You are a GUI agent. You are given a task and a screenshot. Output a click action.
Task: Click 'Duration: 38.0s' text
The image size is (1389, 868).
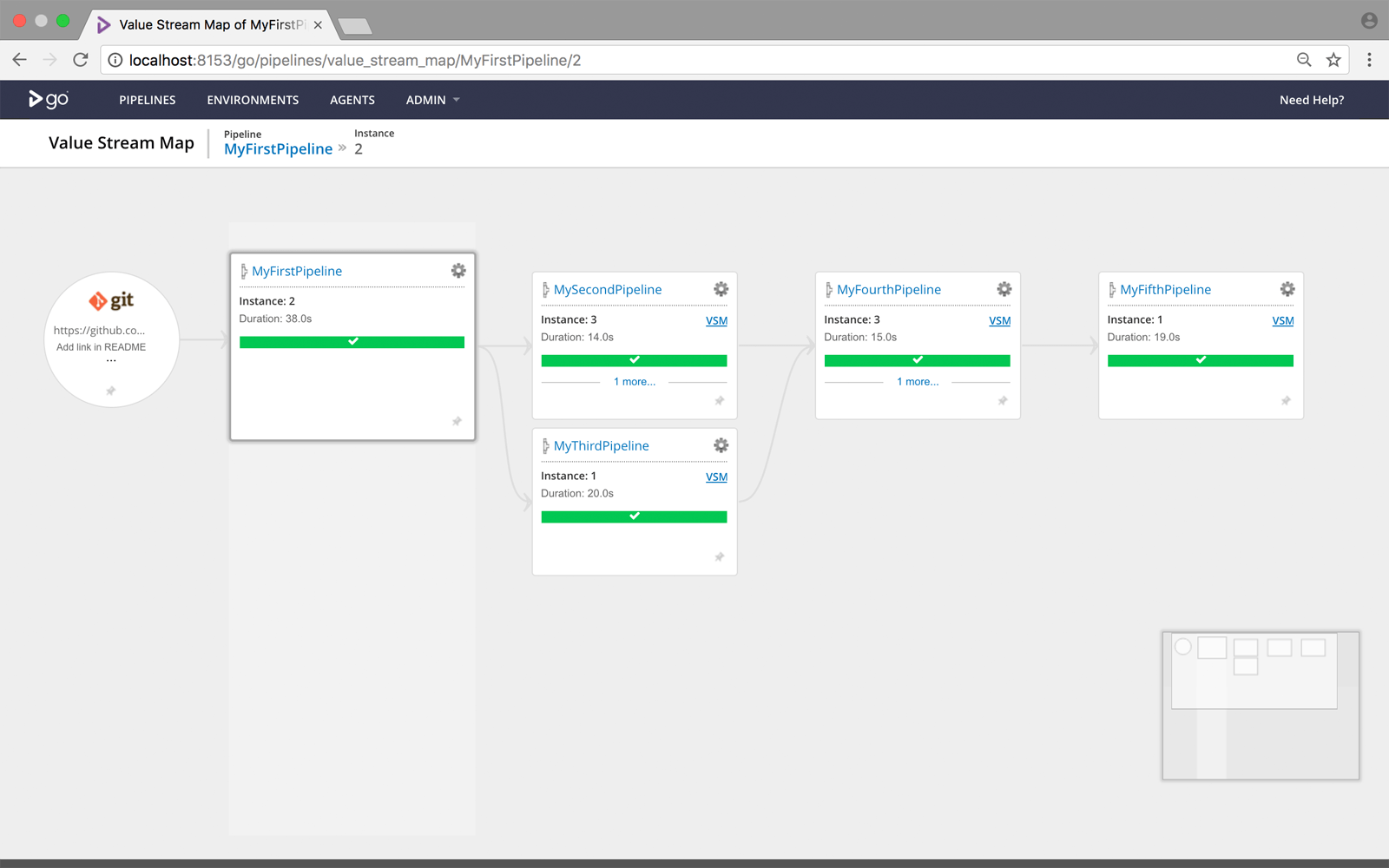275,319
